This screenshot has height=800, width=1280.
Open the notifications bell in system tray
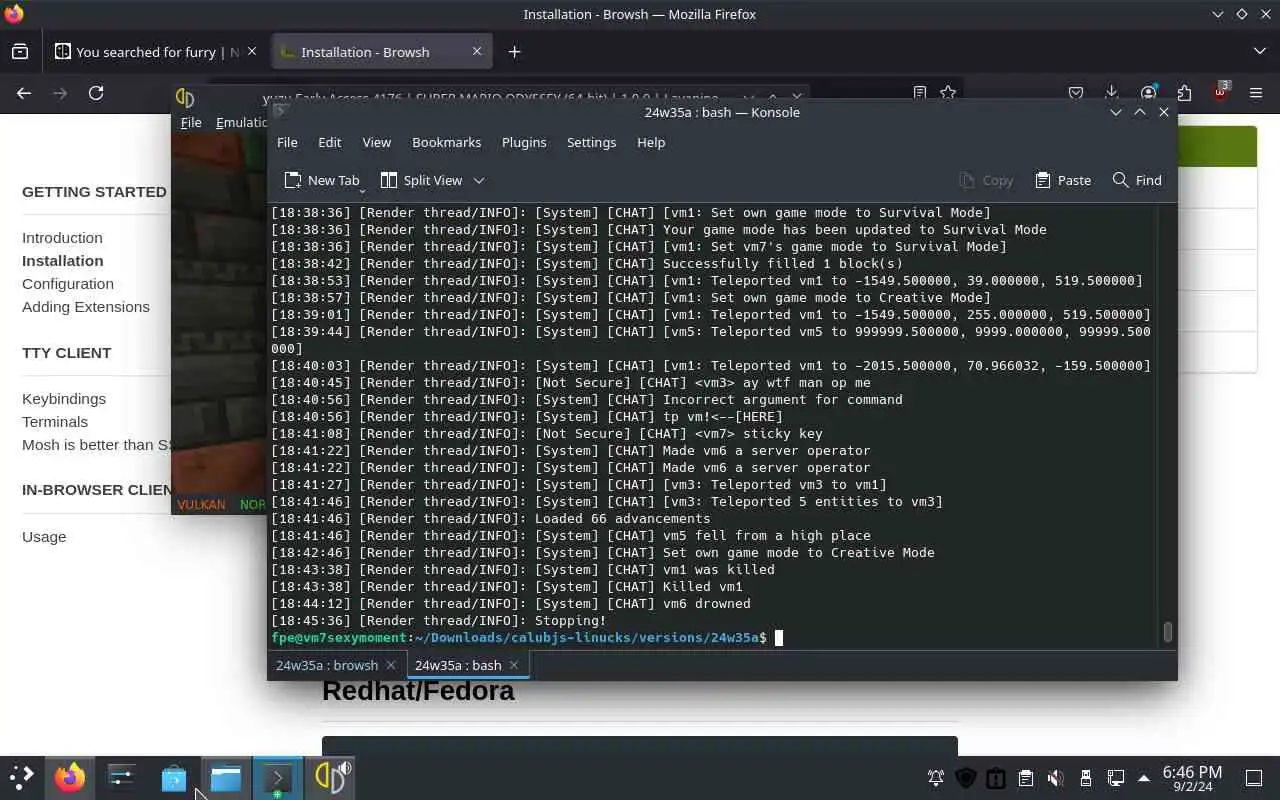tap(936, 778)
